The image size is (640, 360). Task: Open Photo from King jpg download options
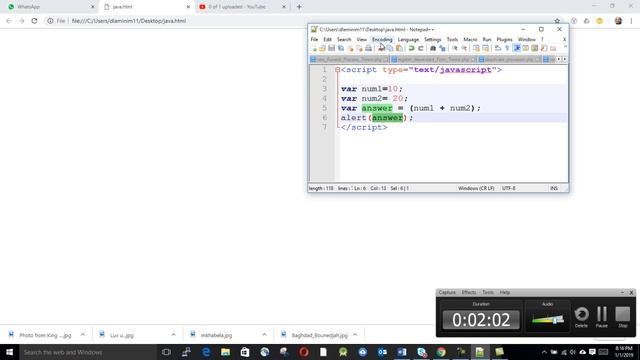click(83, 335)
